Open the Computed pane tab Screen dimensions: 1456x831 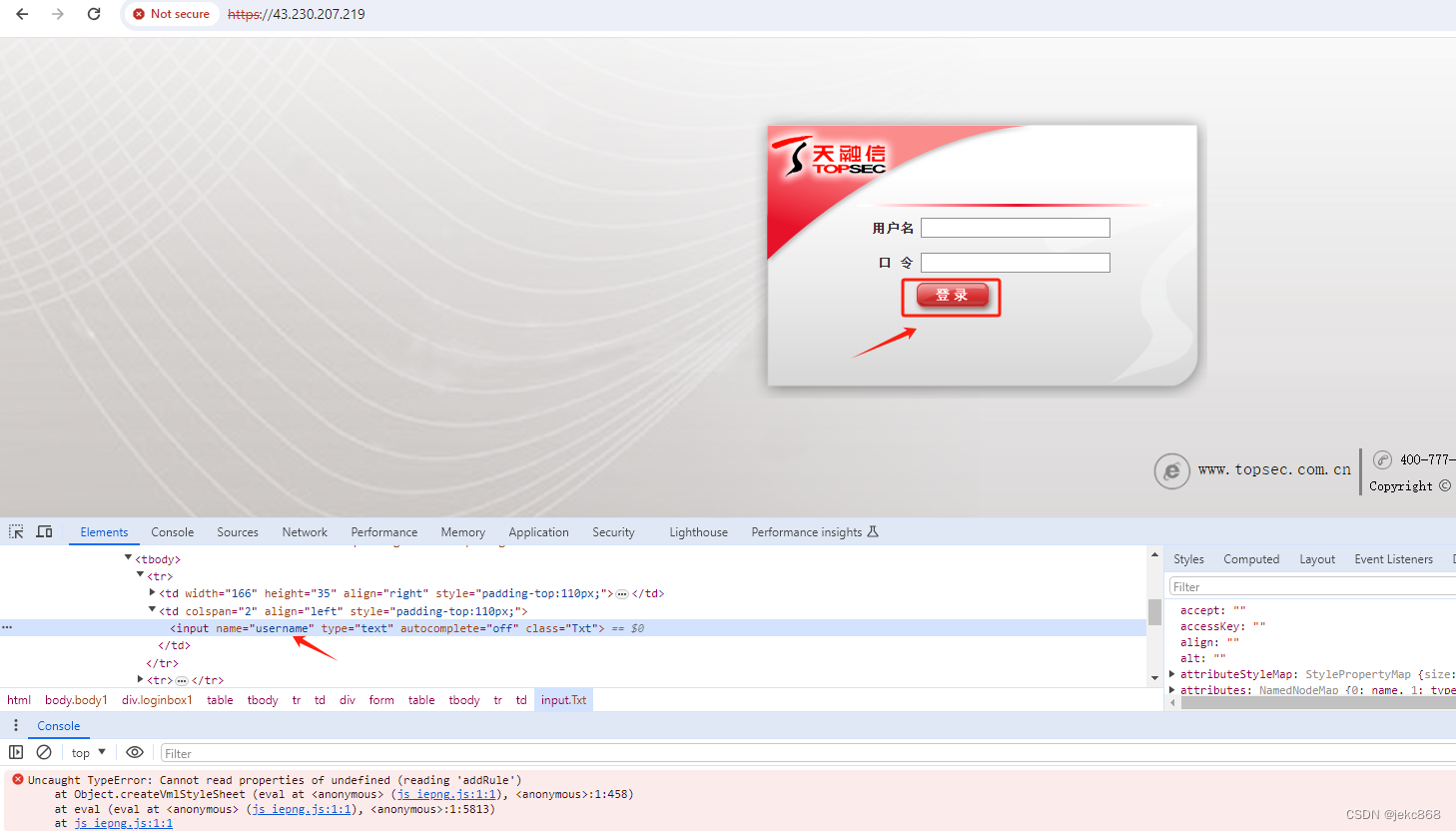click(1251, 559)
